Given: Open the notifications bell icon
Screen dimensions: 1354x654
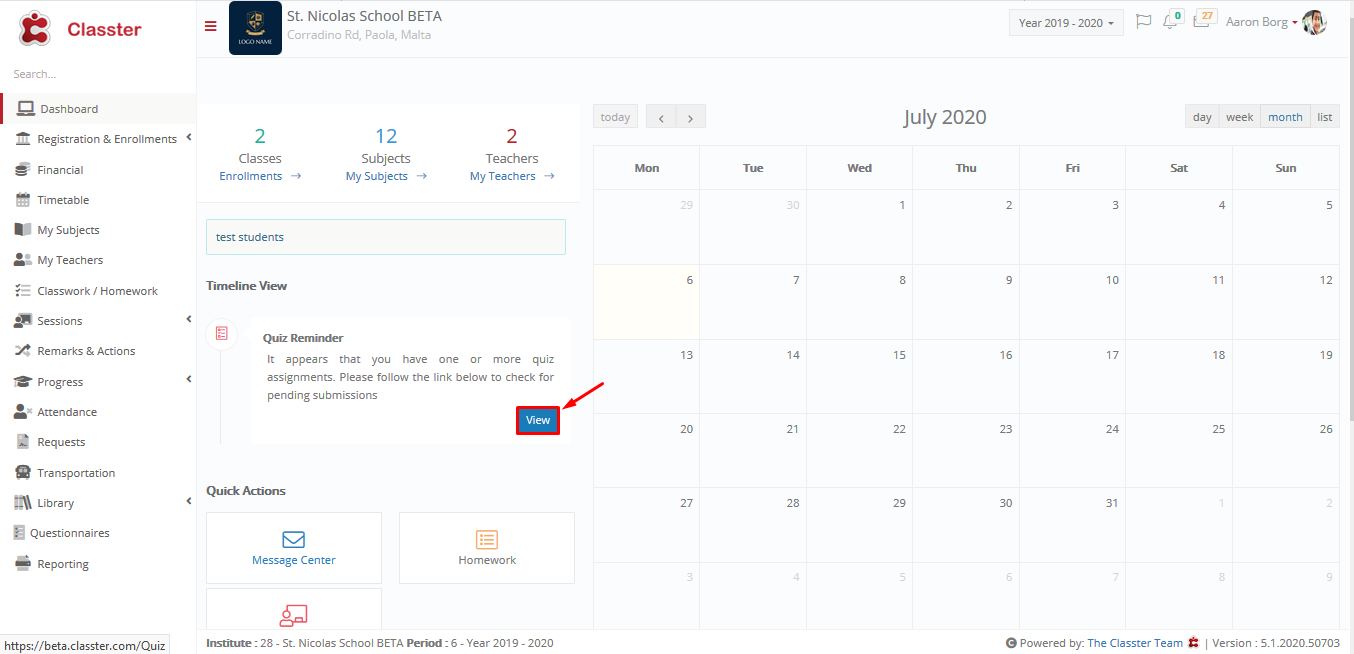Looking at the screenshot, I should [1170, 22].
